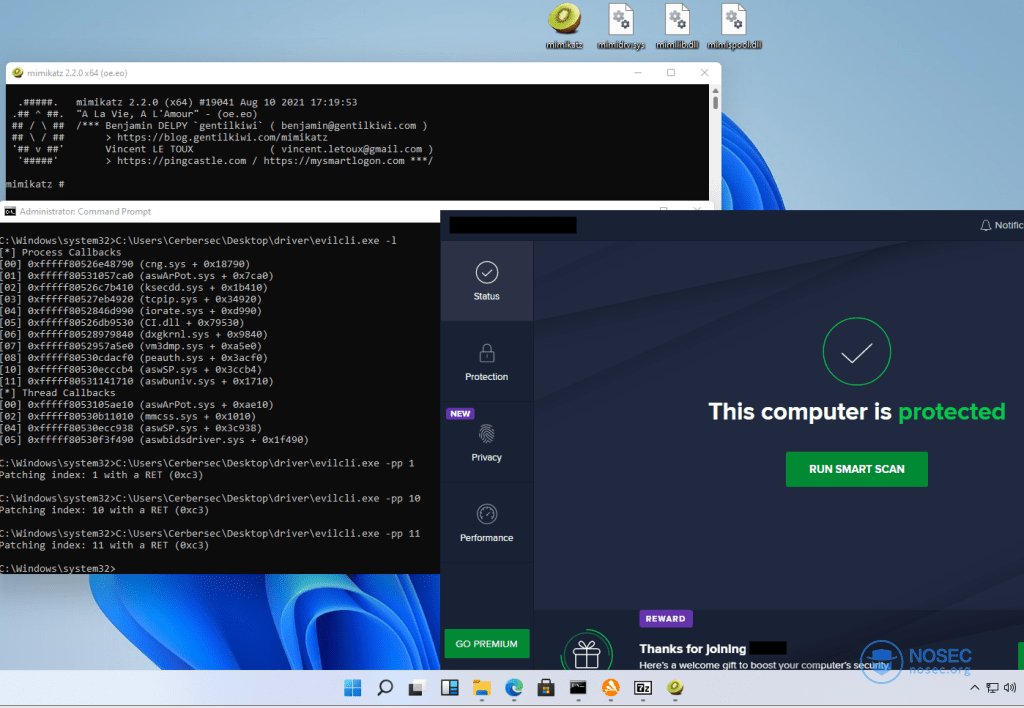Viewport: 1024px width, 708px height.
Task: Click the vm3dmp.sys callback entry
Action: [131, 346]
